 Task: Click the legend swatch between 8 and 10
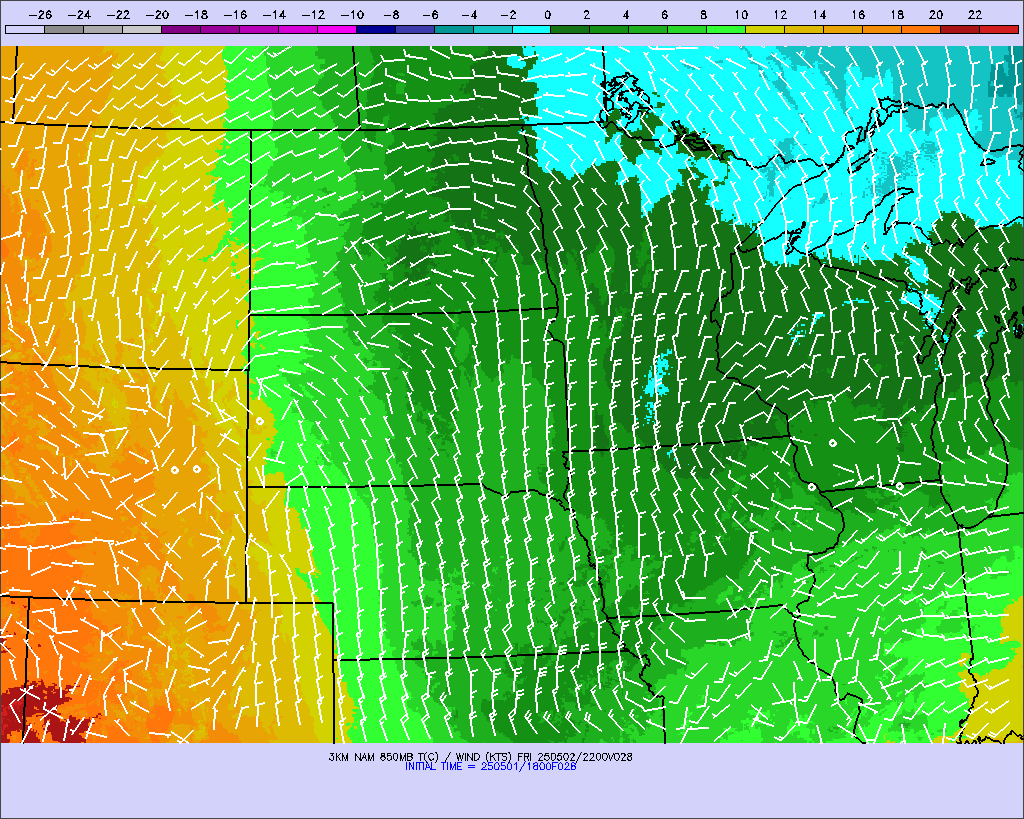point(726,29)
